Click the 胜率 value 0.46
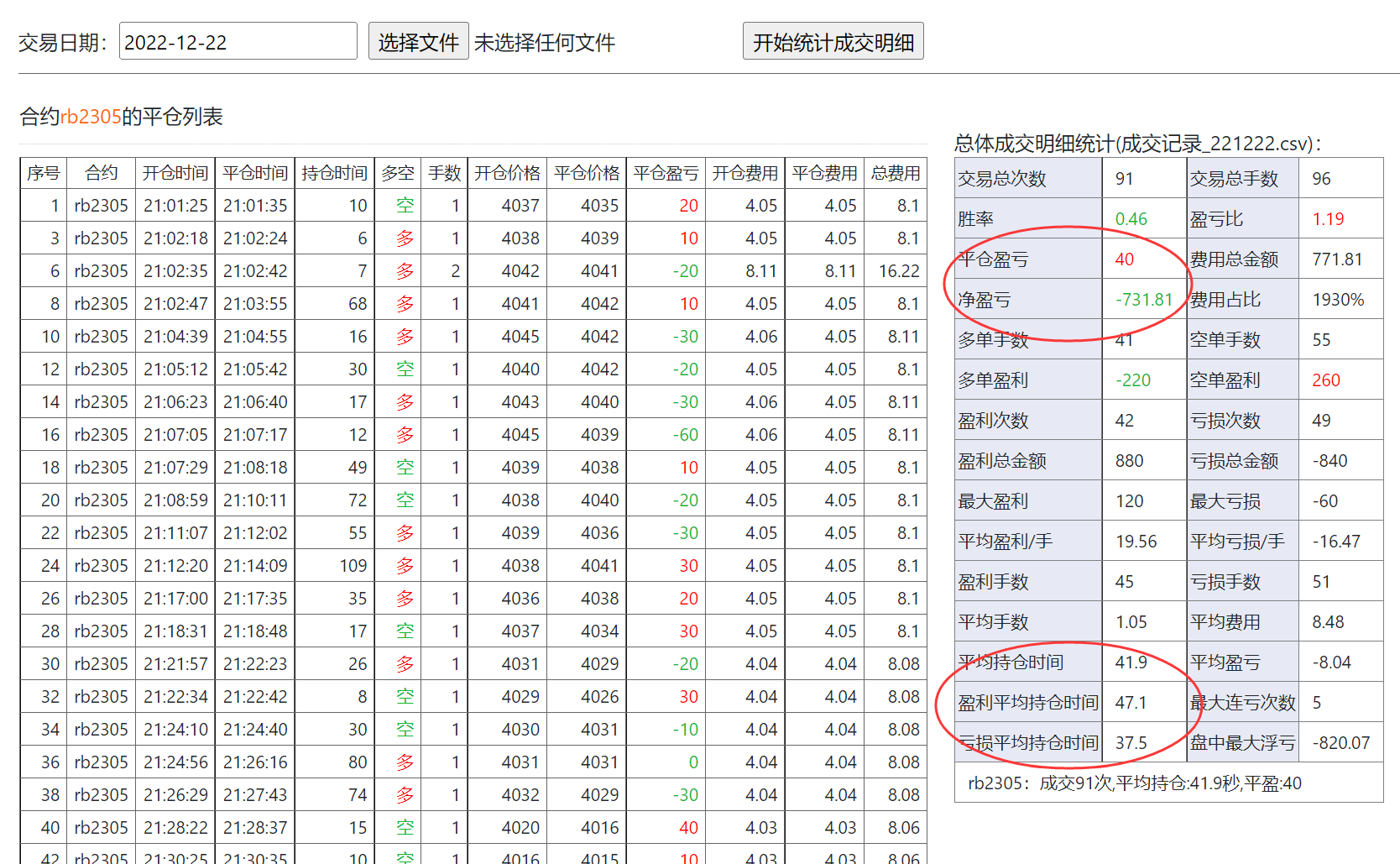Image resolution: width=1400 pixels, height=864 pixels. point(1131,219)
